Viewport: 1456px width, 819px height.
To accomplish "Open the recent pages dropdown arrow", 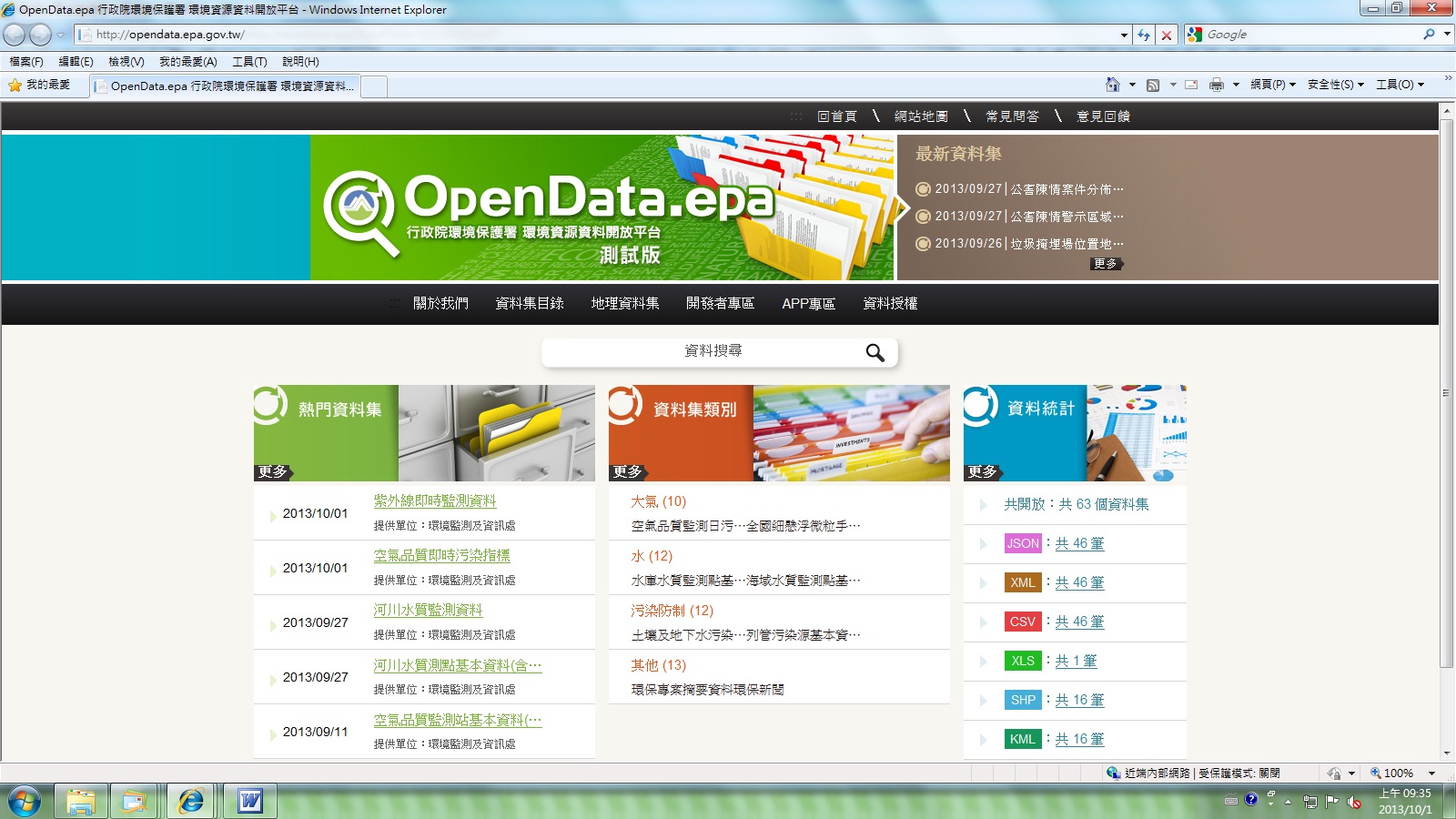I will click(x=61, y=35).
